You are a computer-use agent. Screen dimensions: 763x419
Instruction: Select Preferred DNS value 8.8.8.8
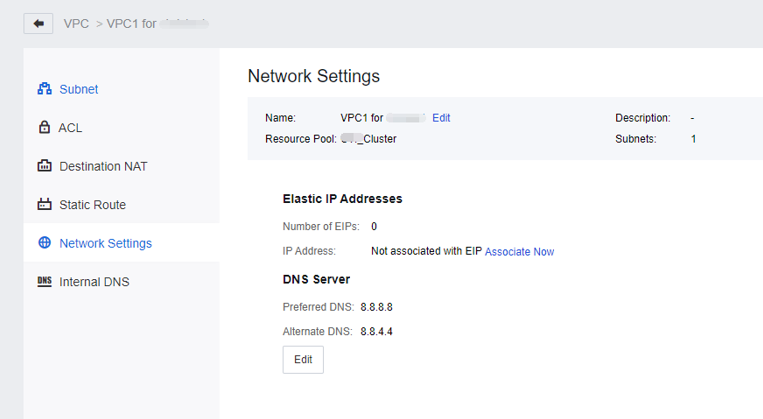[377, 307]
